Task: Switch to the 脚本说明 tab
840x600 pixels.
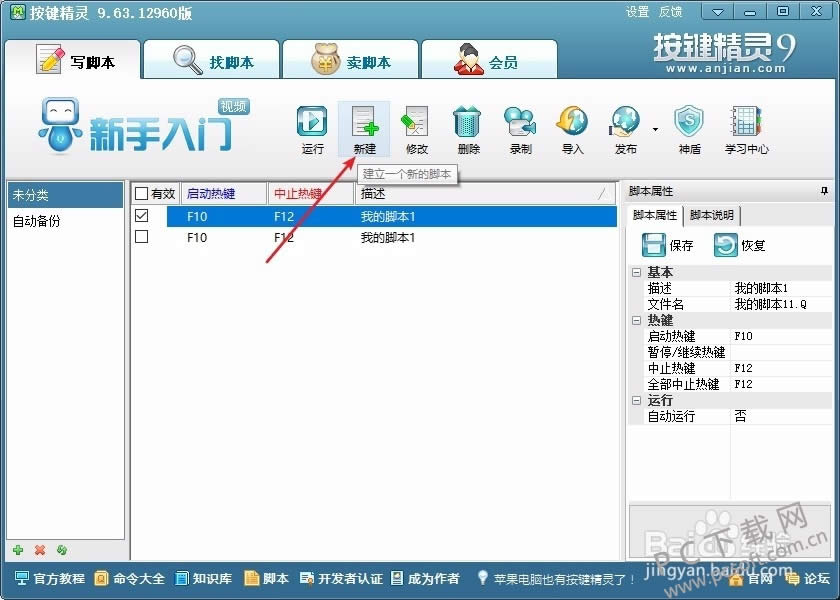Action: [x=712, y=215]
